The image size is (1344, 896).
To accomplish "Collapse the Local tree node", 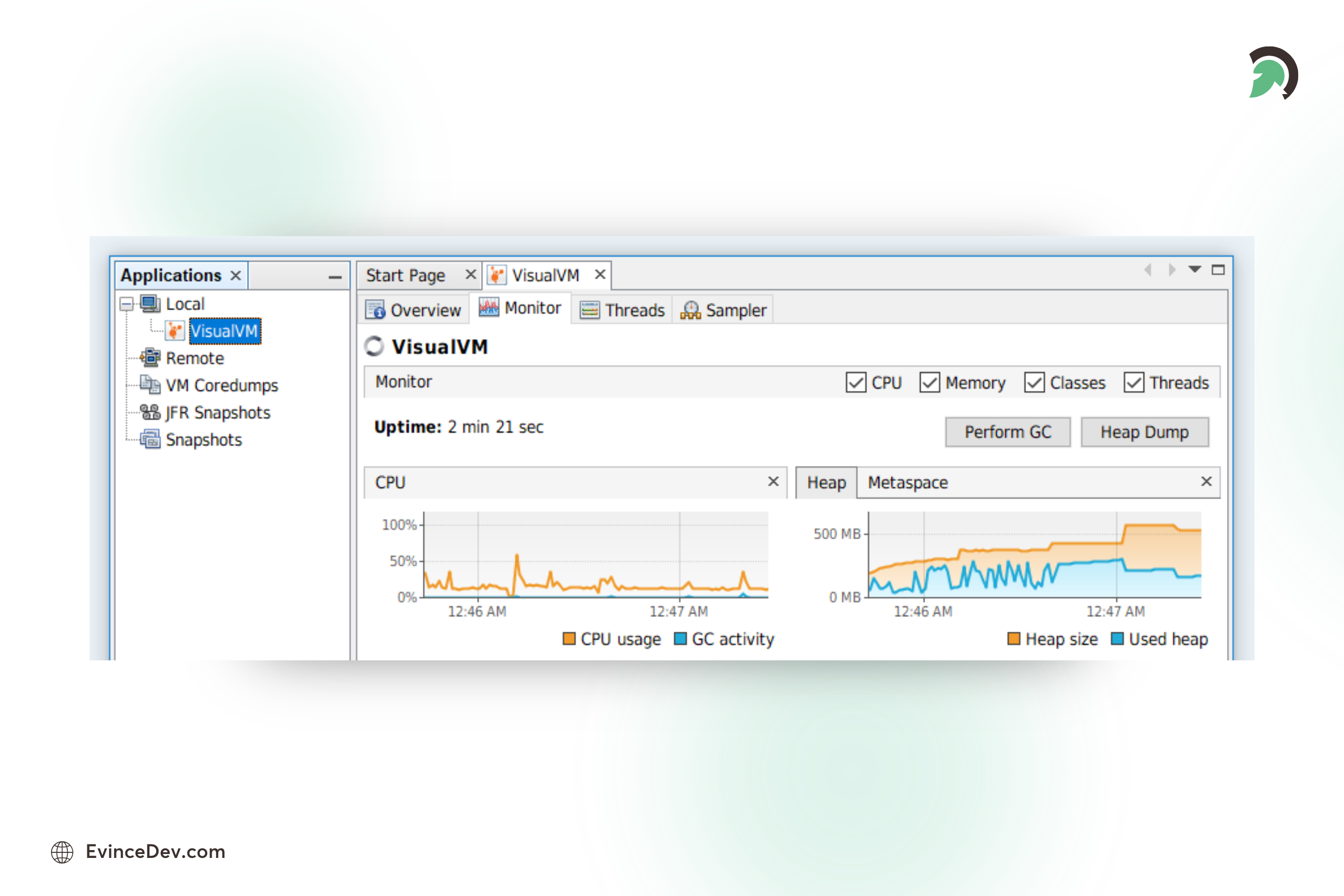I will pos(127,304).
